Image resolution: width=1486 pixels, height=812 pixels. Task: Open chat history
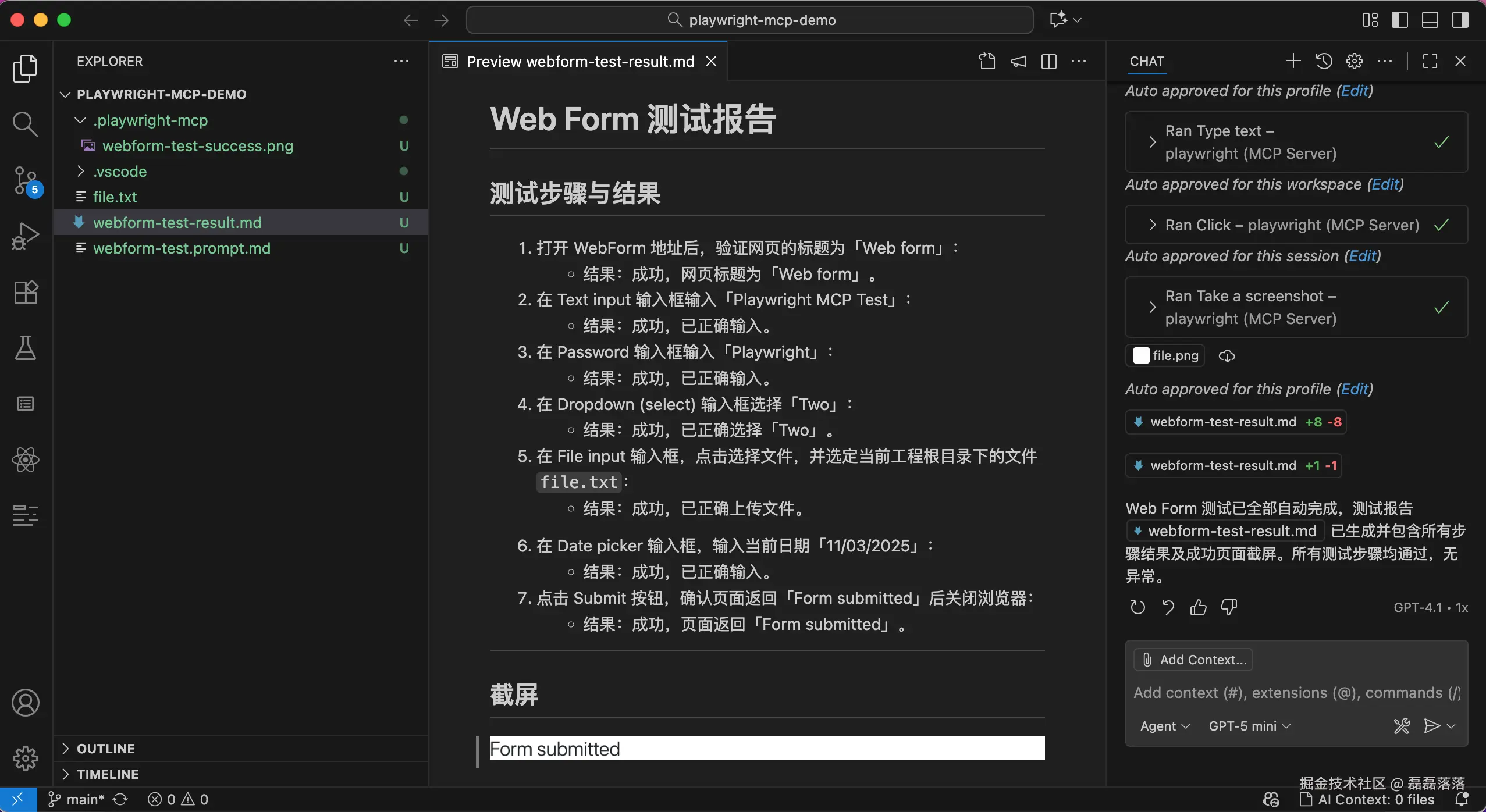tap(1324, 60)
